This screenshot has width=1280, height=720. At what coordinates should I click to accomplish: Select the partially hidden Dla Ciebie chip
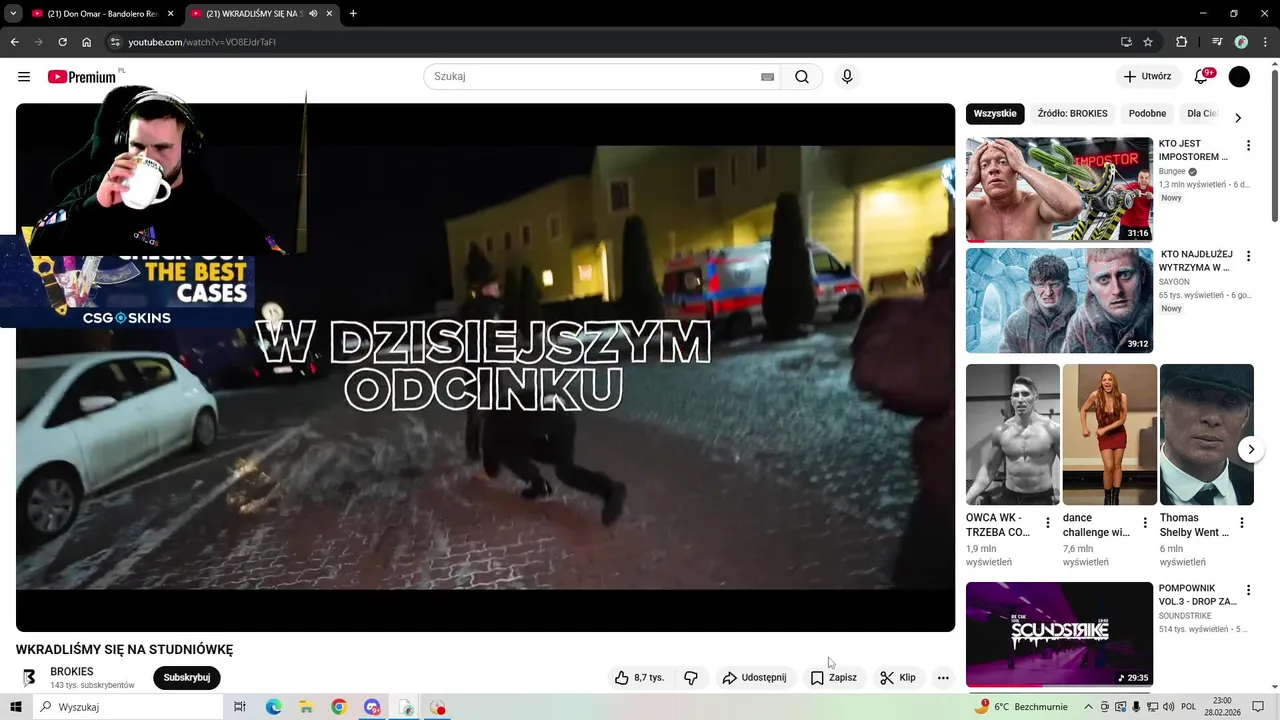[1201, 114]
